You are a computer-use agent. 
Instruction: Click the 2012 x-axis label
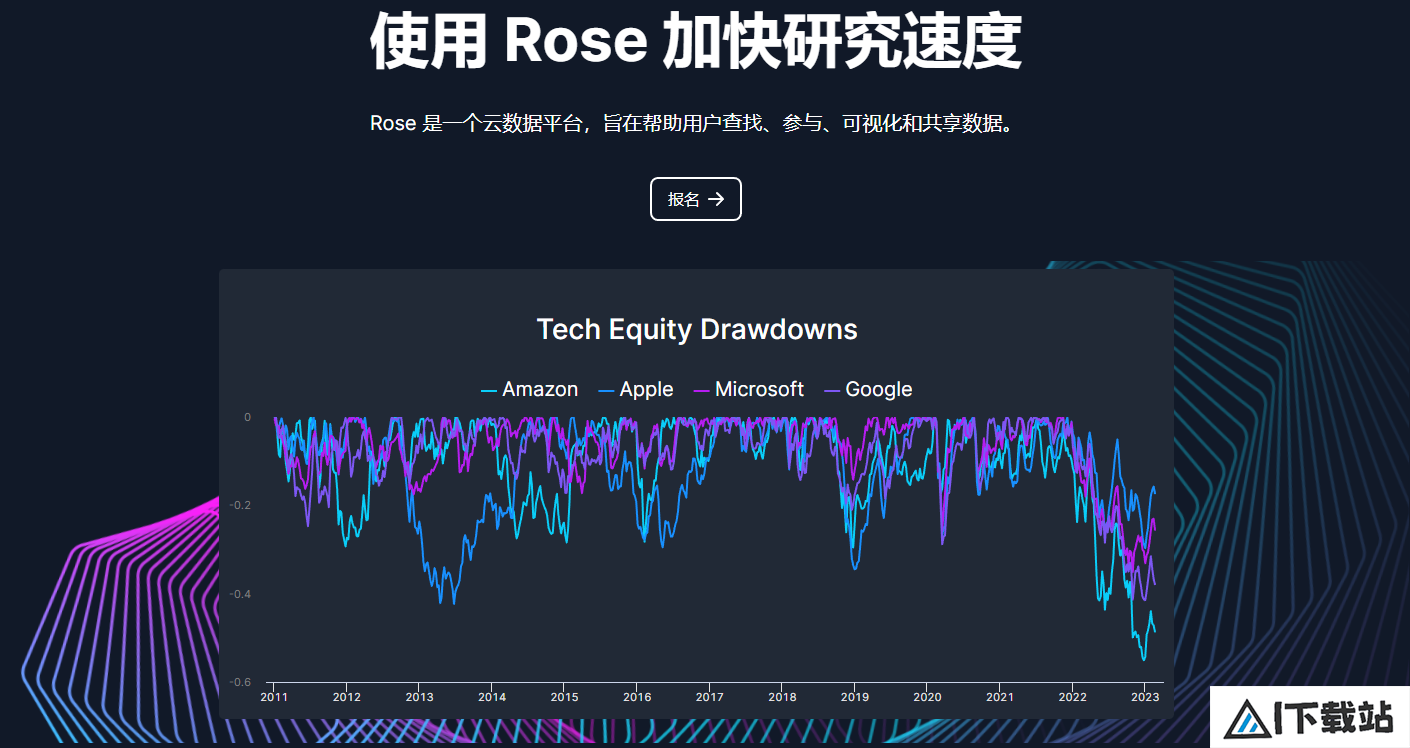coord(347,697)
